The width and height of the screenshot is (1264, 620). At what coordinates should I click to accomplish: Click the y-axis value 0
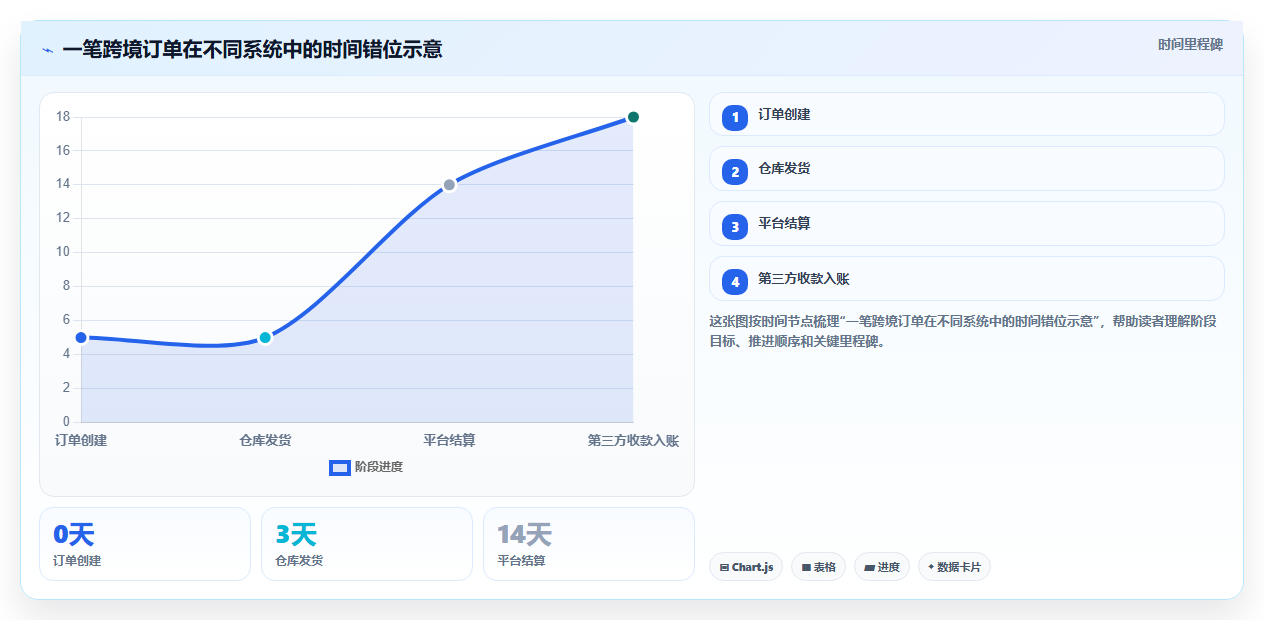point(66,422)
